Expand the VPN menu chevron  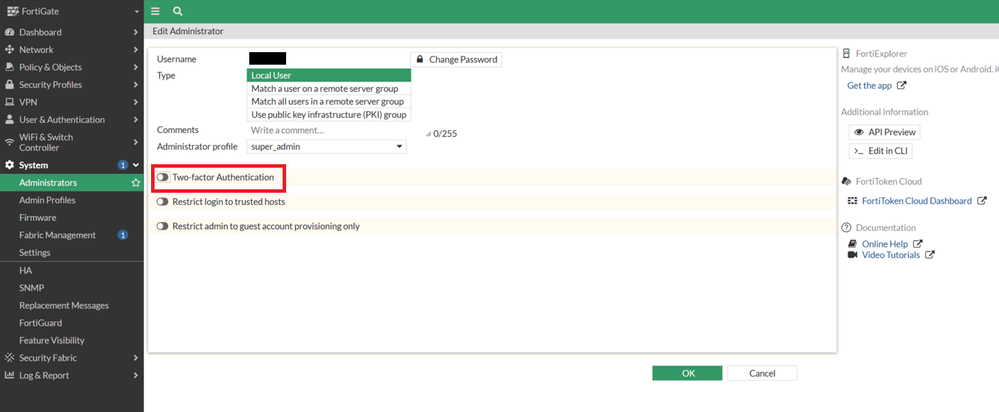click(x=136, y=102)
